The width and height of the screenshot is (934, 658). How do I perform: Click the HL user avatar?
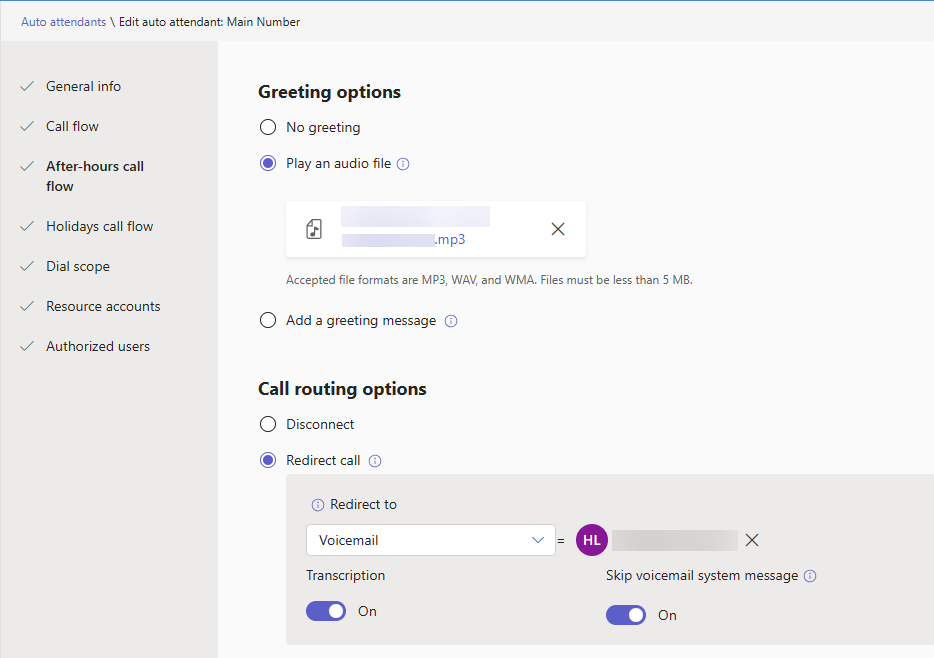(592, 540)
